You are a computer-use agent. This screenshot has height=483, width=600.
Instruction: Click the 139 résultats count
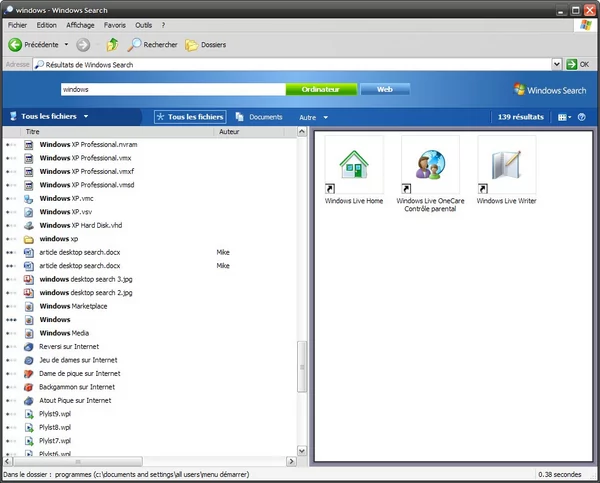click(x=520, y=117)
